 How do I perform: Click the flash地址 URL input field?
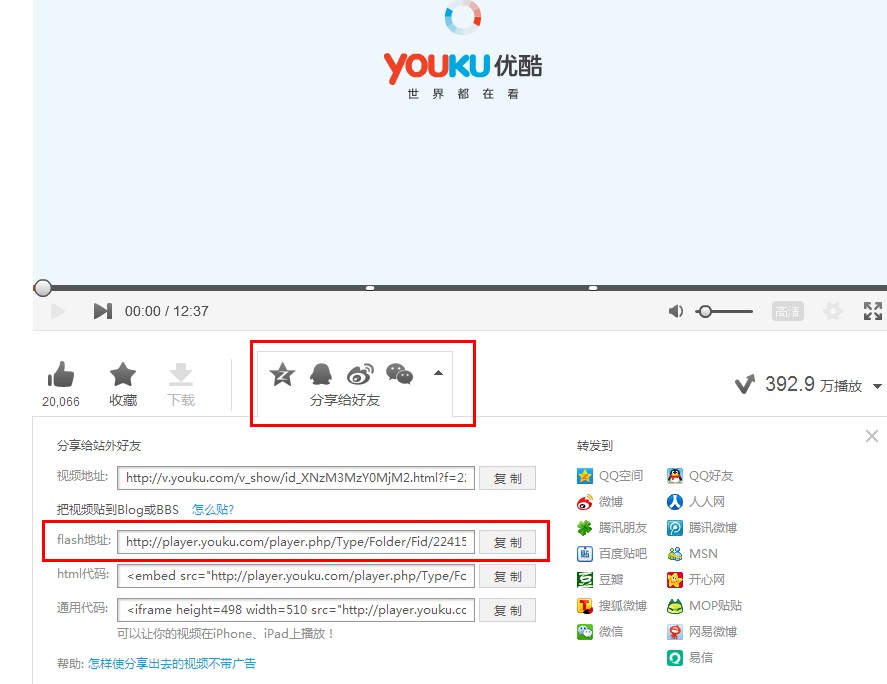point(296,542)
